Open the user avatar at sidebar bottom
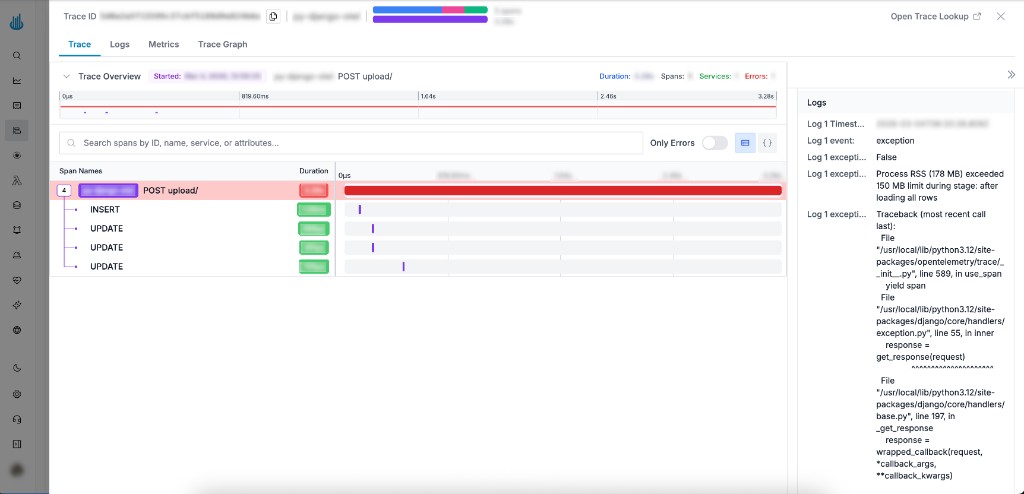The height and width of the screenshot is (494, 1024). [18, 470]
